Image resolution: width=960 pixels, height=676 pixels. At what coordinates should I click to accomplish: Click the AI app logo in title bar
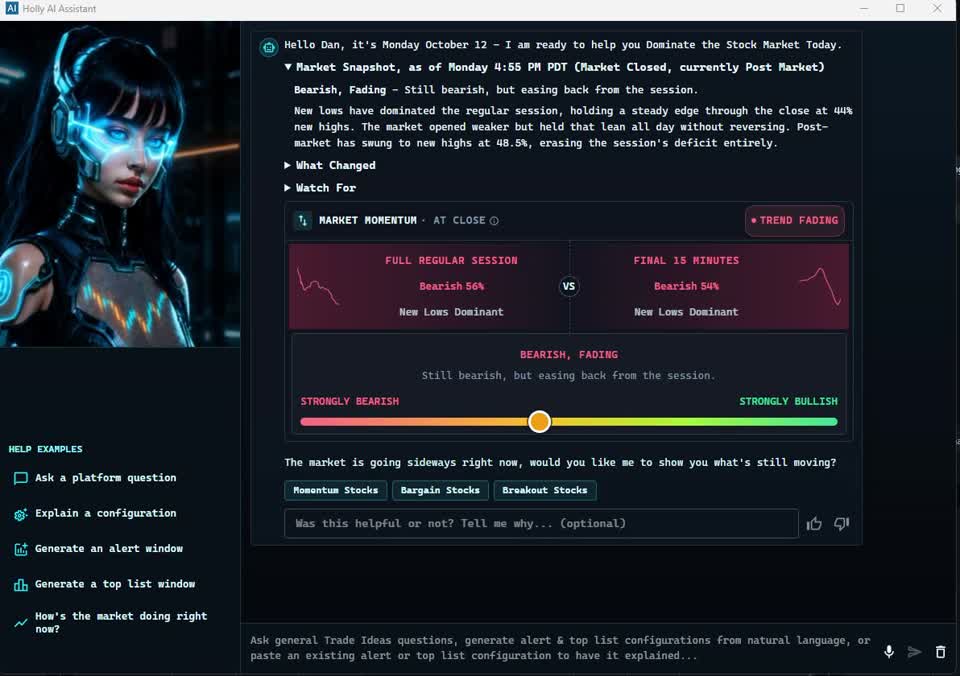(x=11, y=9)
